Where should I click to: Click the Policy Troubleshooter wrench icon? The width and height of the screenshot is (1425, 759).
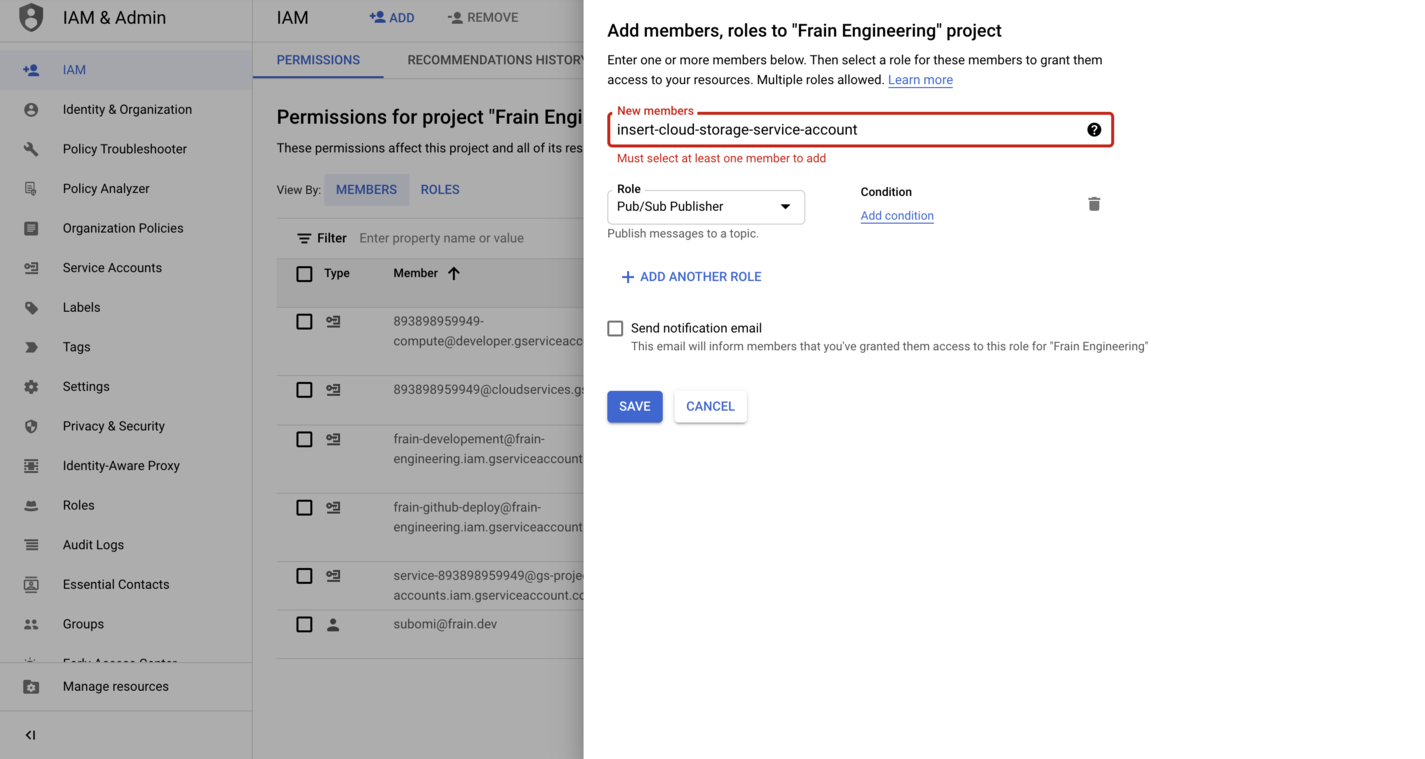(31, 149)
